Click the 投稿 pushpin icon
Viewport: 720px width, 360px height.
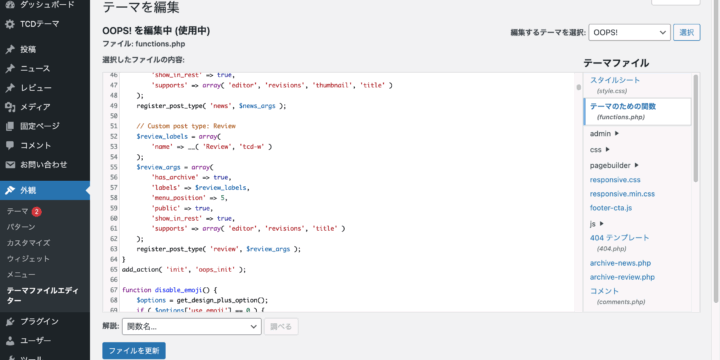click(x=10, y=50)
